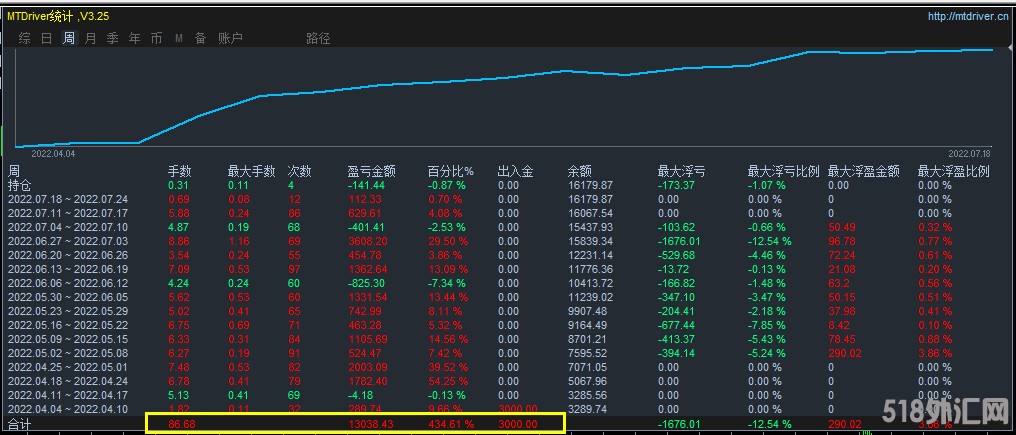Open the 币 currency tab
The height and width of the screenshot is (435, 1016).
(x=157, y=38)
